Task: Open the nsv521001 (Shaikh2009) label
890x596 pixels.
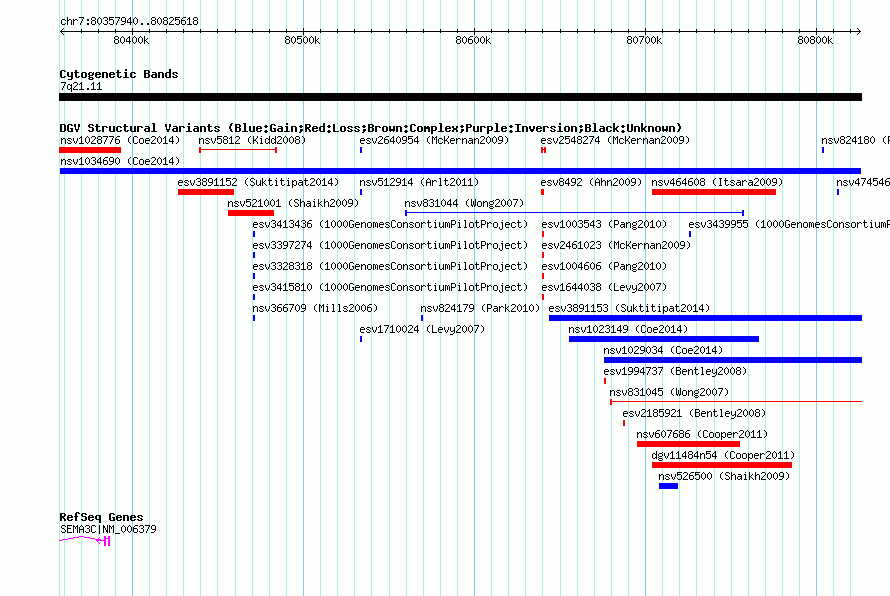Action: point(293,203)
